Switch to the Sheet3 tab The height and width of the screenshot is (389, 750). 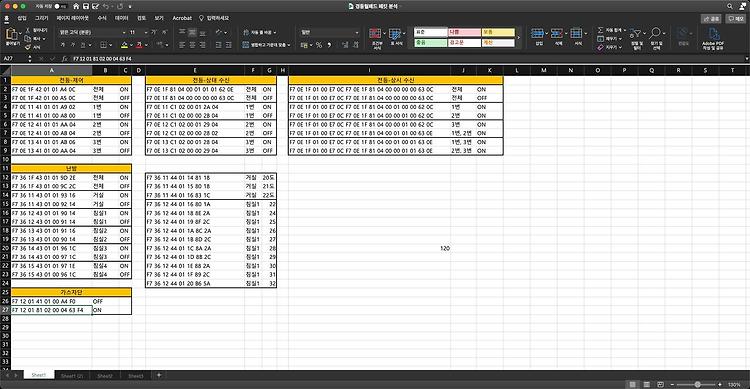pos(135,376)
